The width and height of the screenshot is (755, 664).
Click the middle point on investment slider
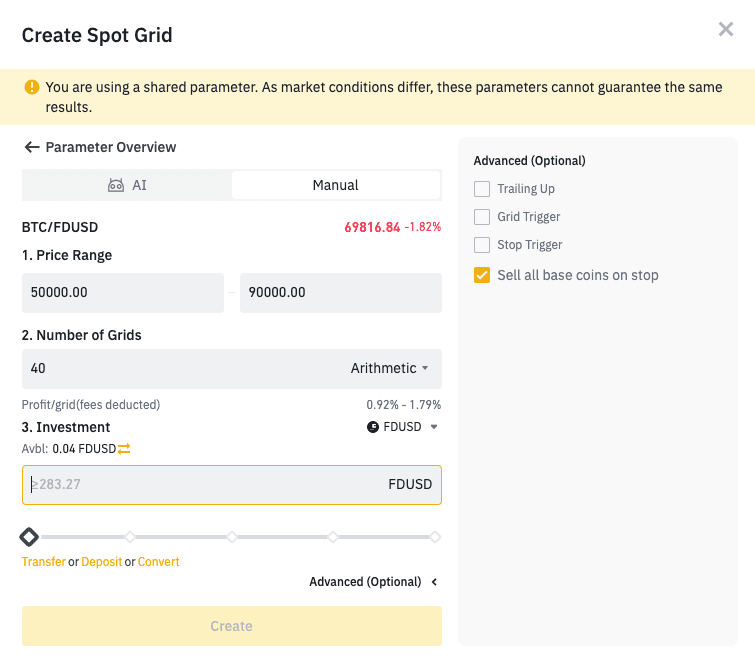[232, 537]
